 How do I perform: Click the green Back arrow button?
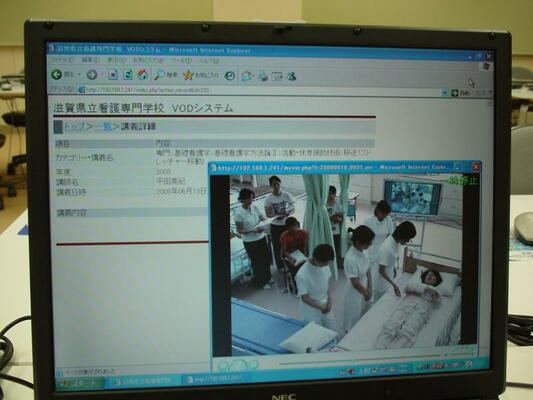[56, 74]
